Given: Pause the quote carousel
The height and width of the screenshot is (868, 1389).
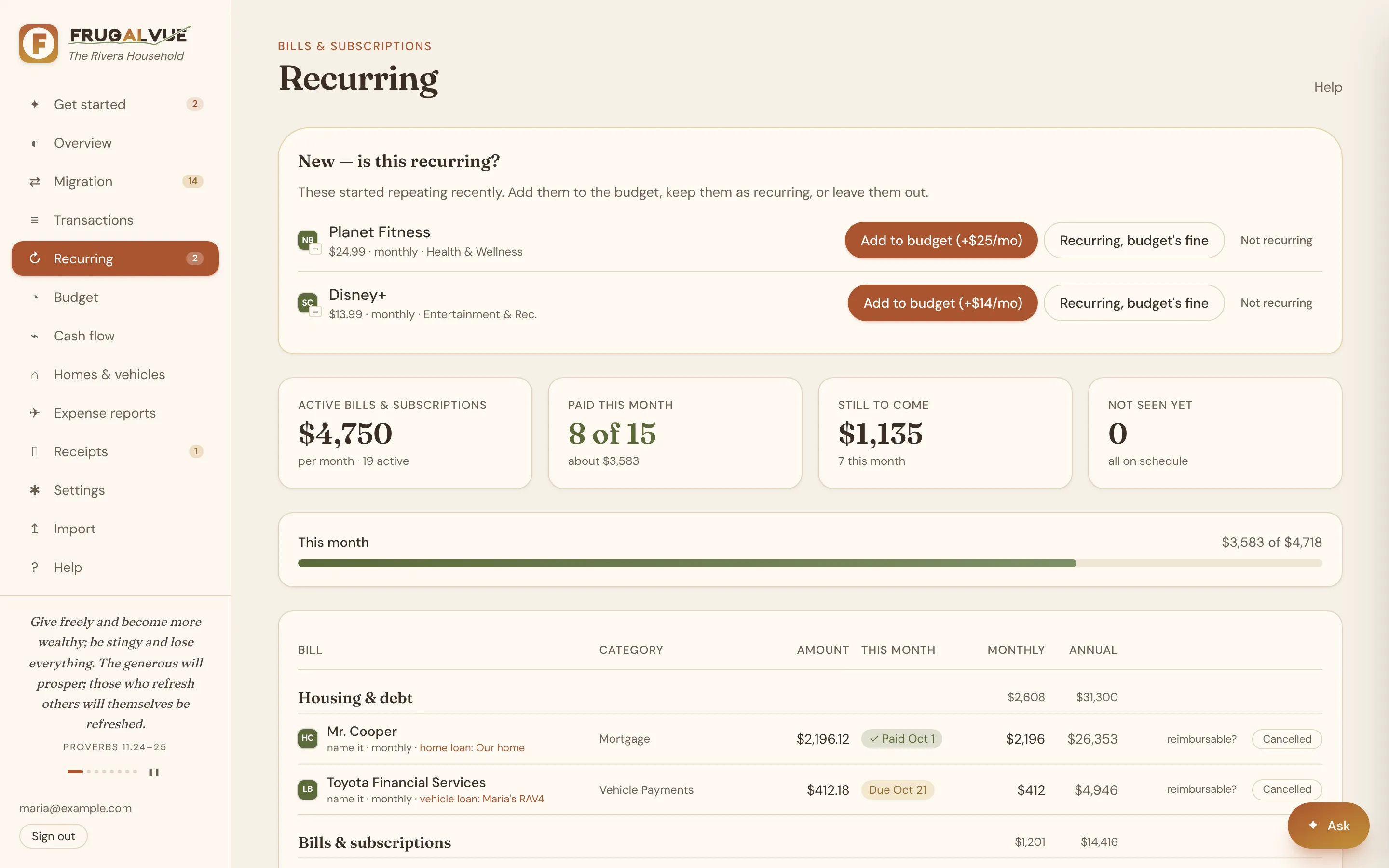Looking at the screenshot, I should click(x=154, y=772).
